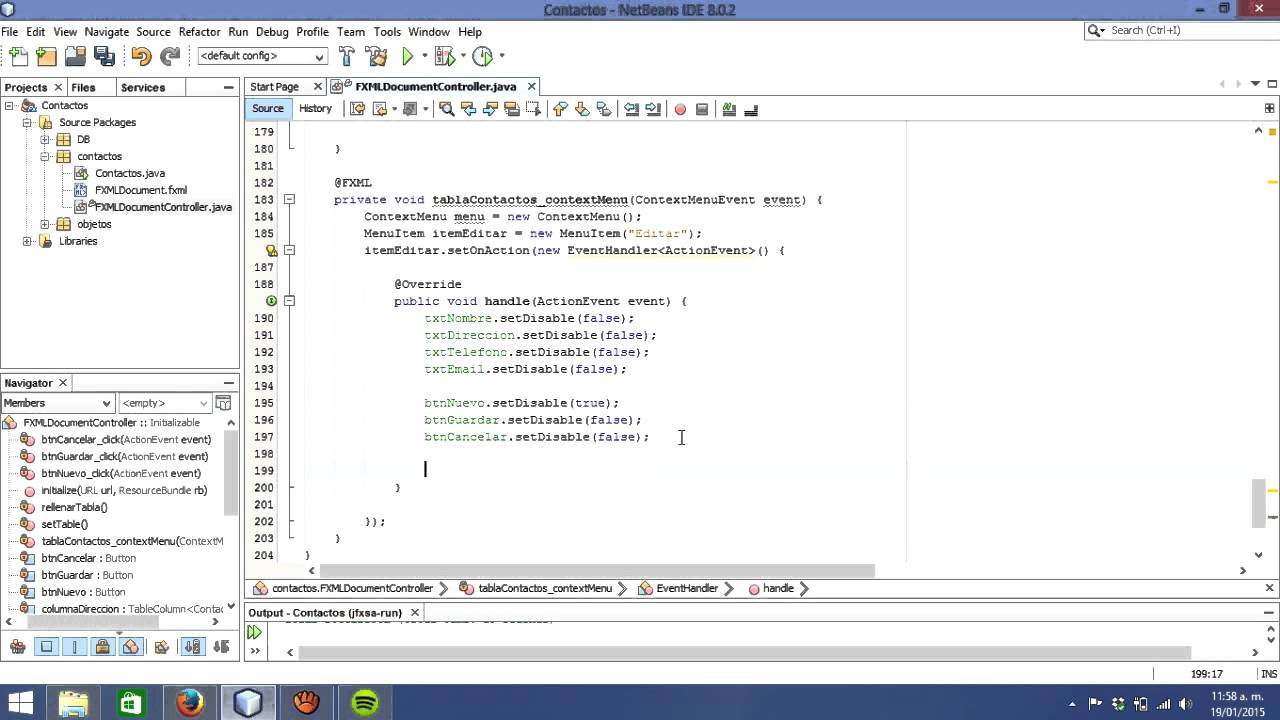Viewport: 1280px width, 720px height.
Task: Click the handle breadcrumb item
Action: tap(778, 589)
